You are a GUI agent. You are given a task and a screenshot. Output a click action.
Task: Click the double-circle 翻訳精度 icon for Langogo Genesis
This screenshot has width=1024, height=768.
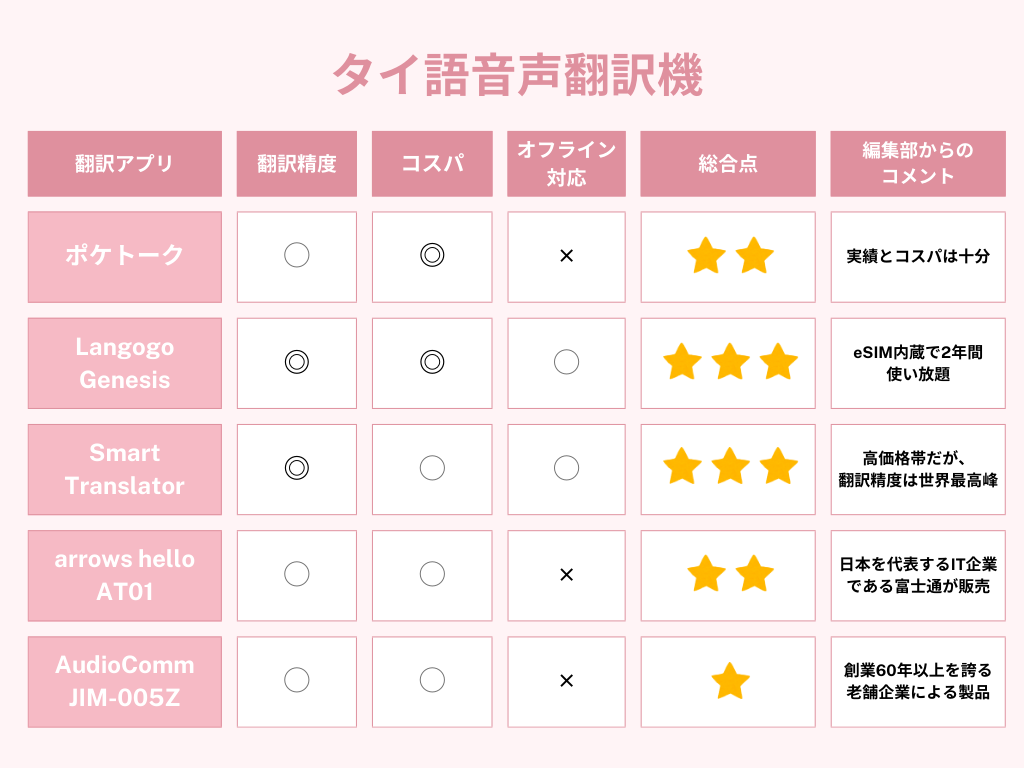coord(297,362)
